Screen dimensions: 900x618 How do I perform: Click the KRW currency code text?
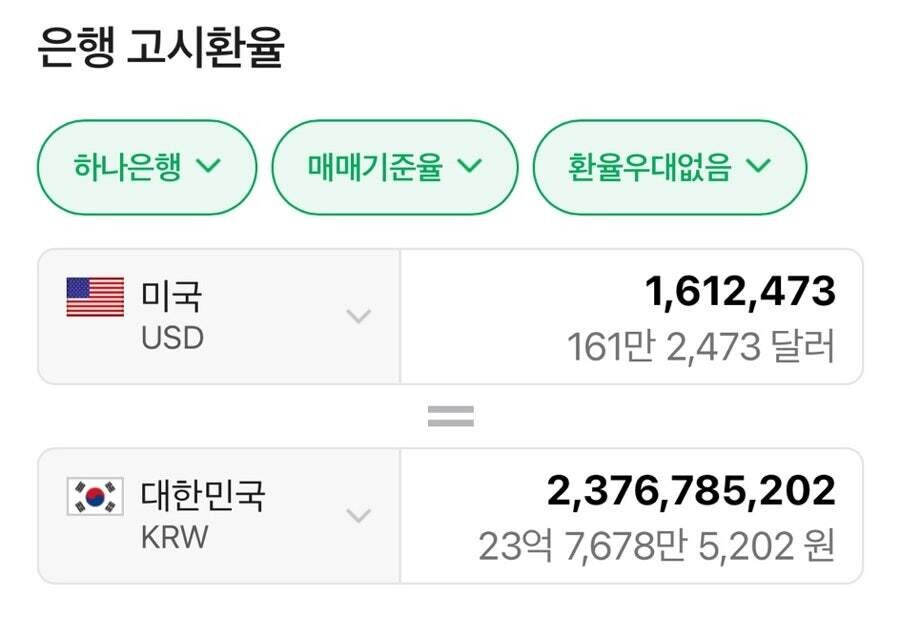pos(175,537)
